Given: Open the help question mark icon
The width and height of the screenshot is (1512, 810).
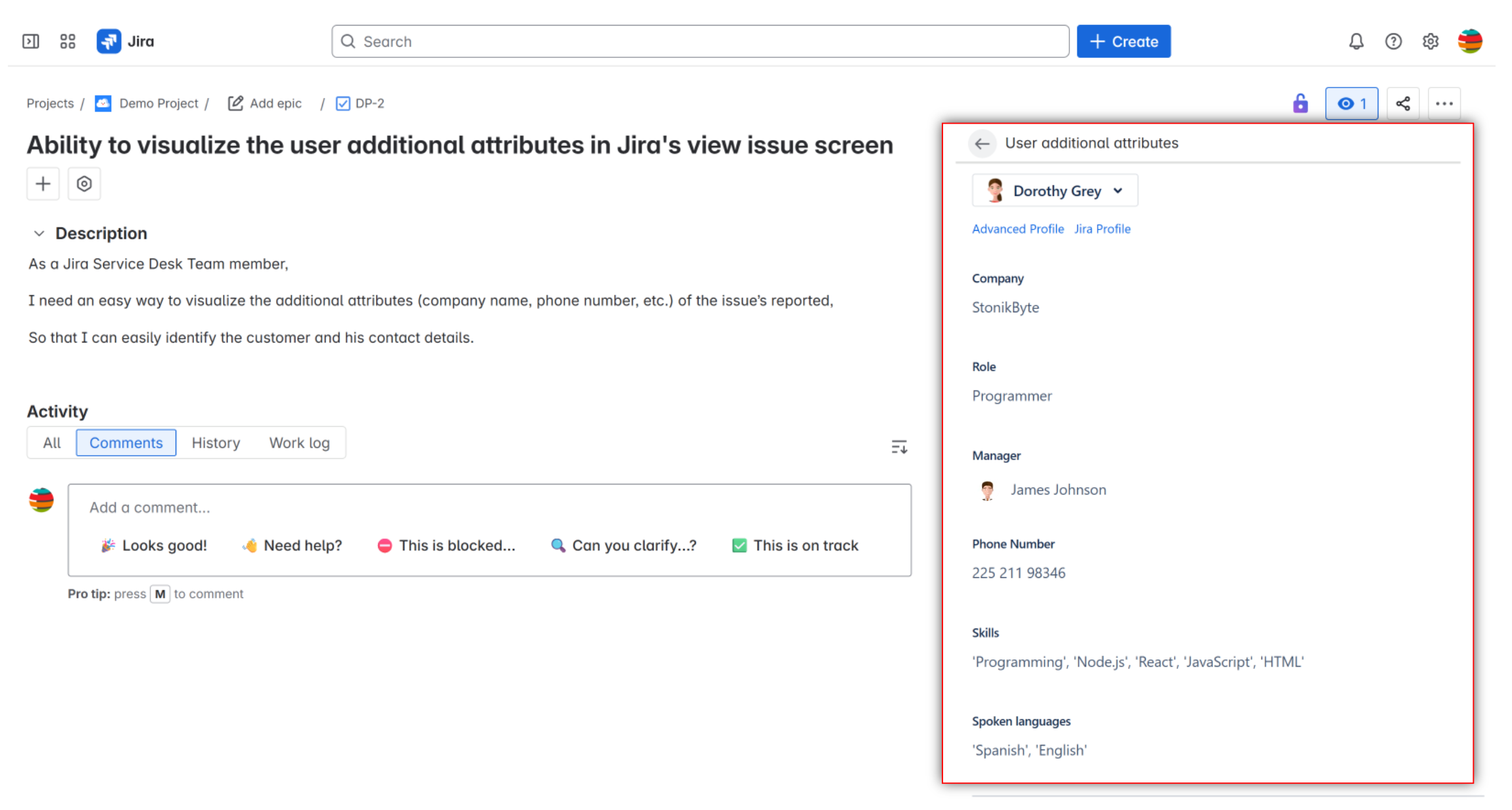Looking at the screenshot, I should pos(1393,41).
